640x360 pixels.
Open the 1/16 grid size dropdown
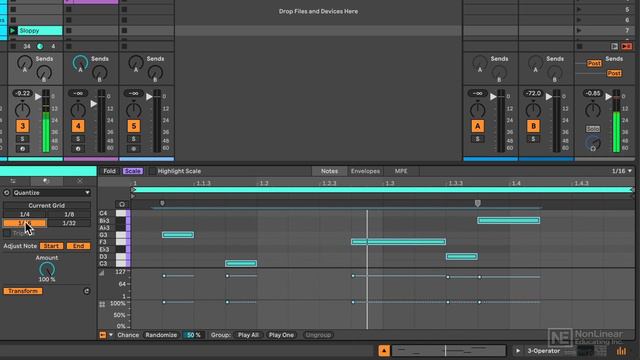point(622,171)
